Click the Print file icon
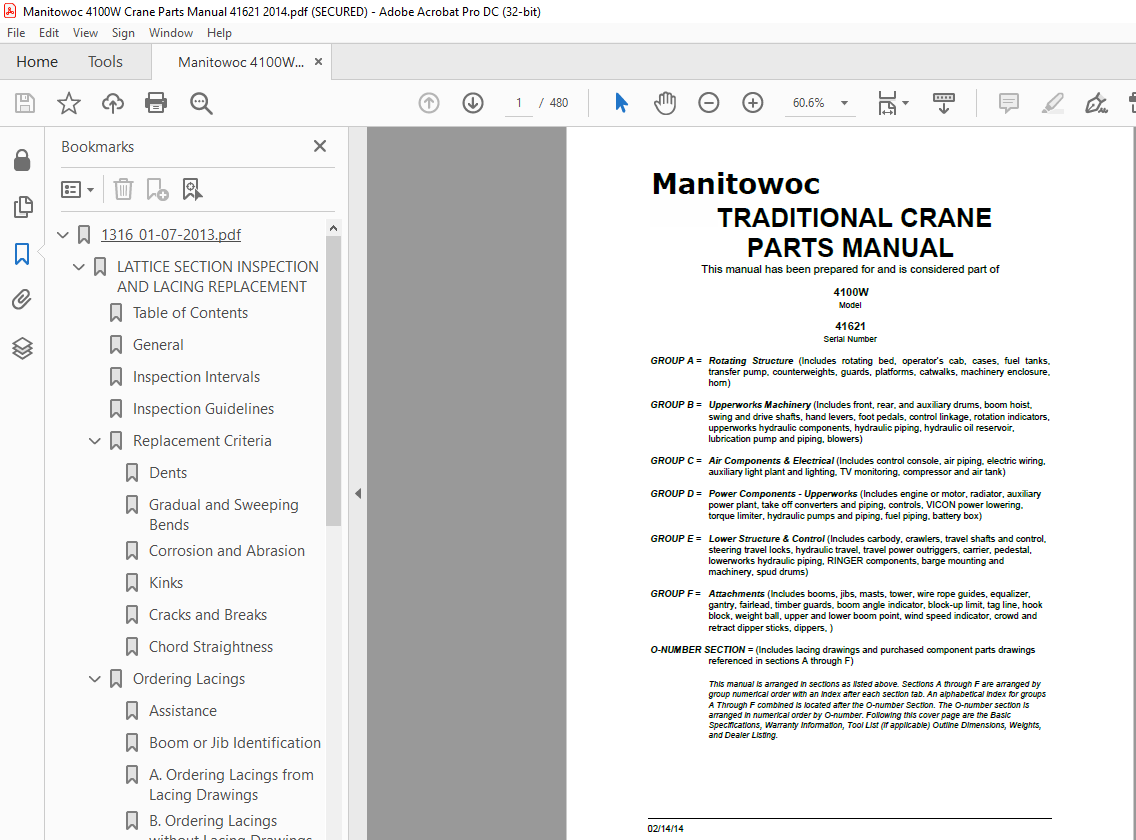 (x=156, y=103)
